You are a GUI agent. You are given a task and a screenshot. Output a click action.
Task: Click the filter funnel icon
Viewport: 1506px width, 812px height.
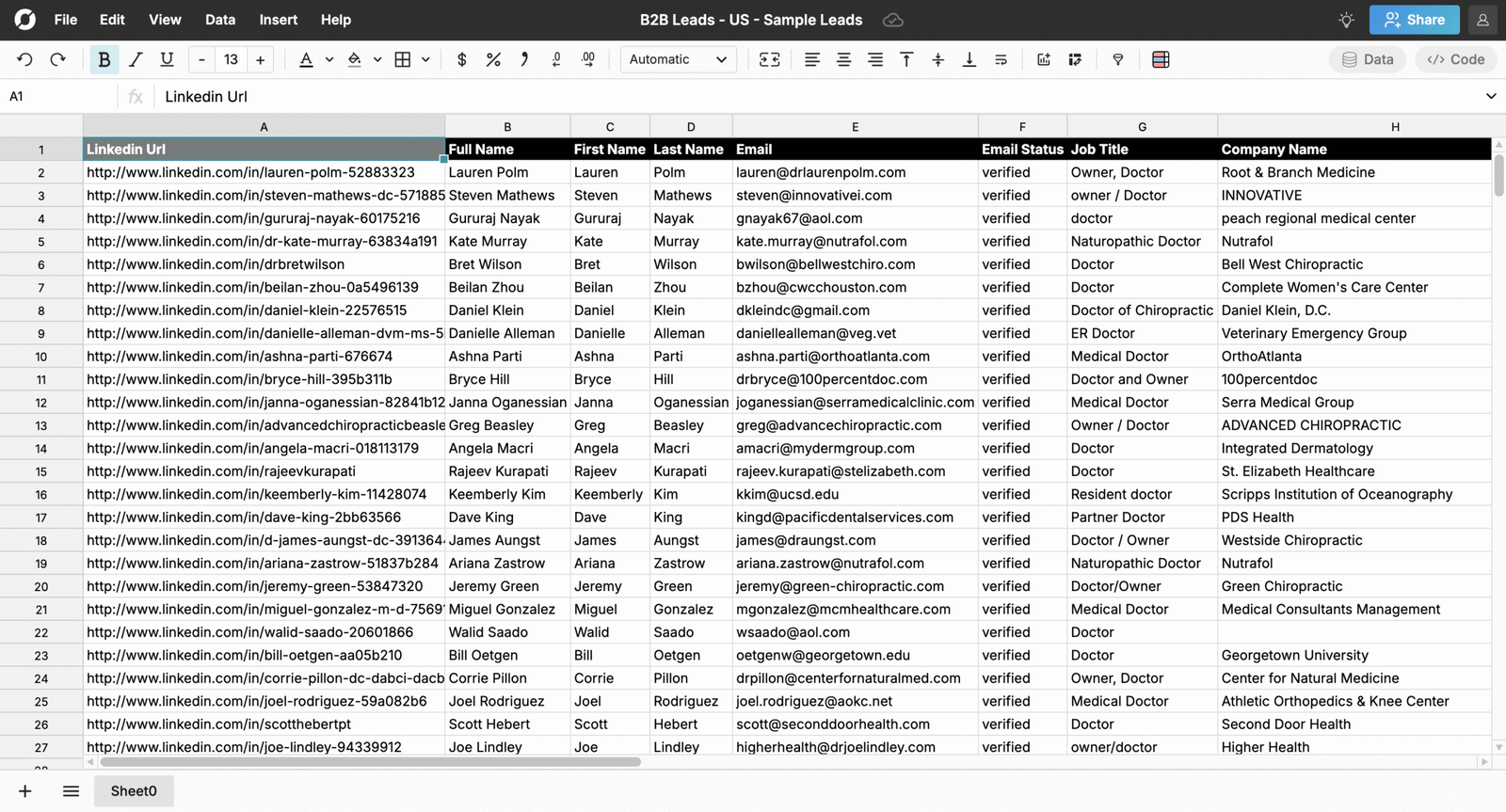coord(1118,59)
